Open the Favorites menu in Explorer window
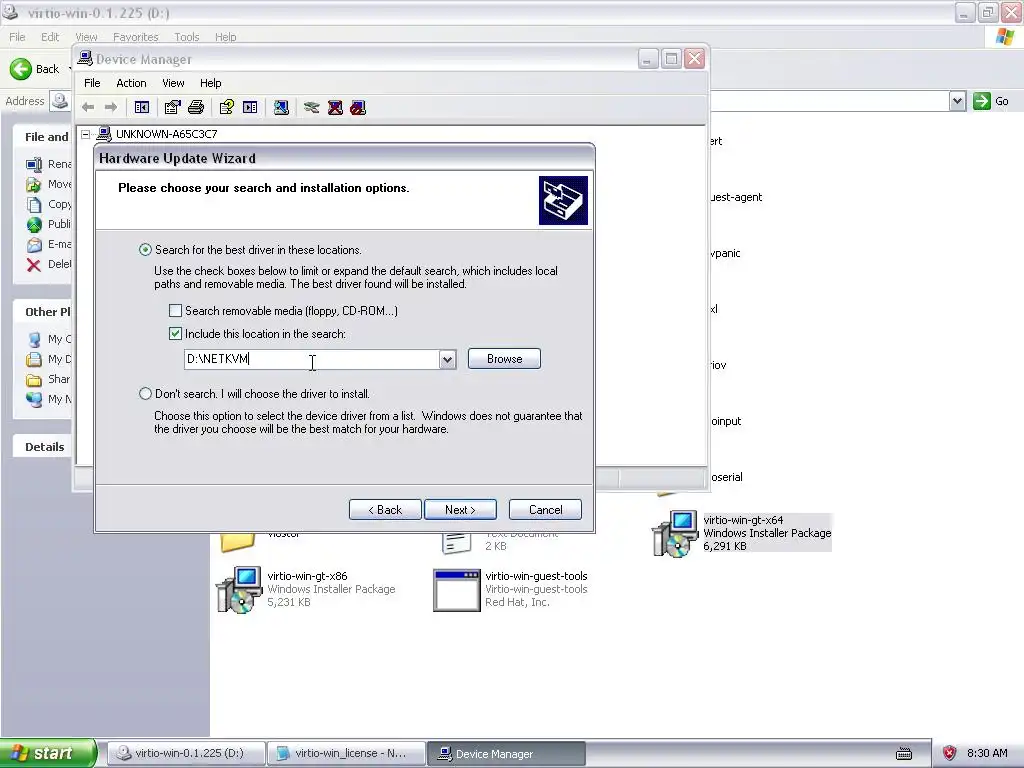The height and width of the screenshot is (768, 1024). (136, 37)
